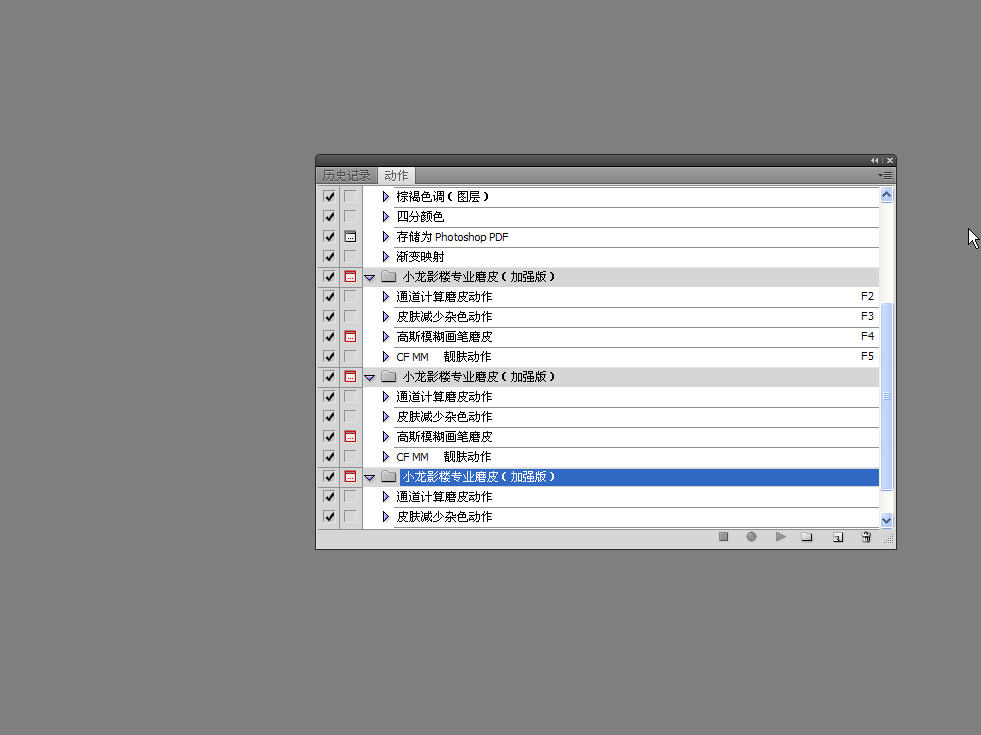Toggle the checkbox beside 四分颜色
Screen dimensions: 981x735
coord(329,216)
